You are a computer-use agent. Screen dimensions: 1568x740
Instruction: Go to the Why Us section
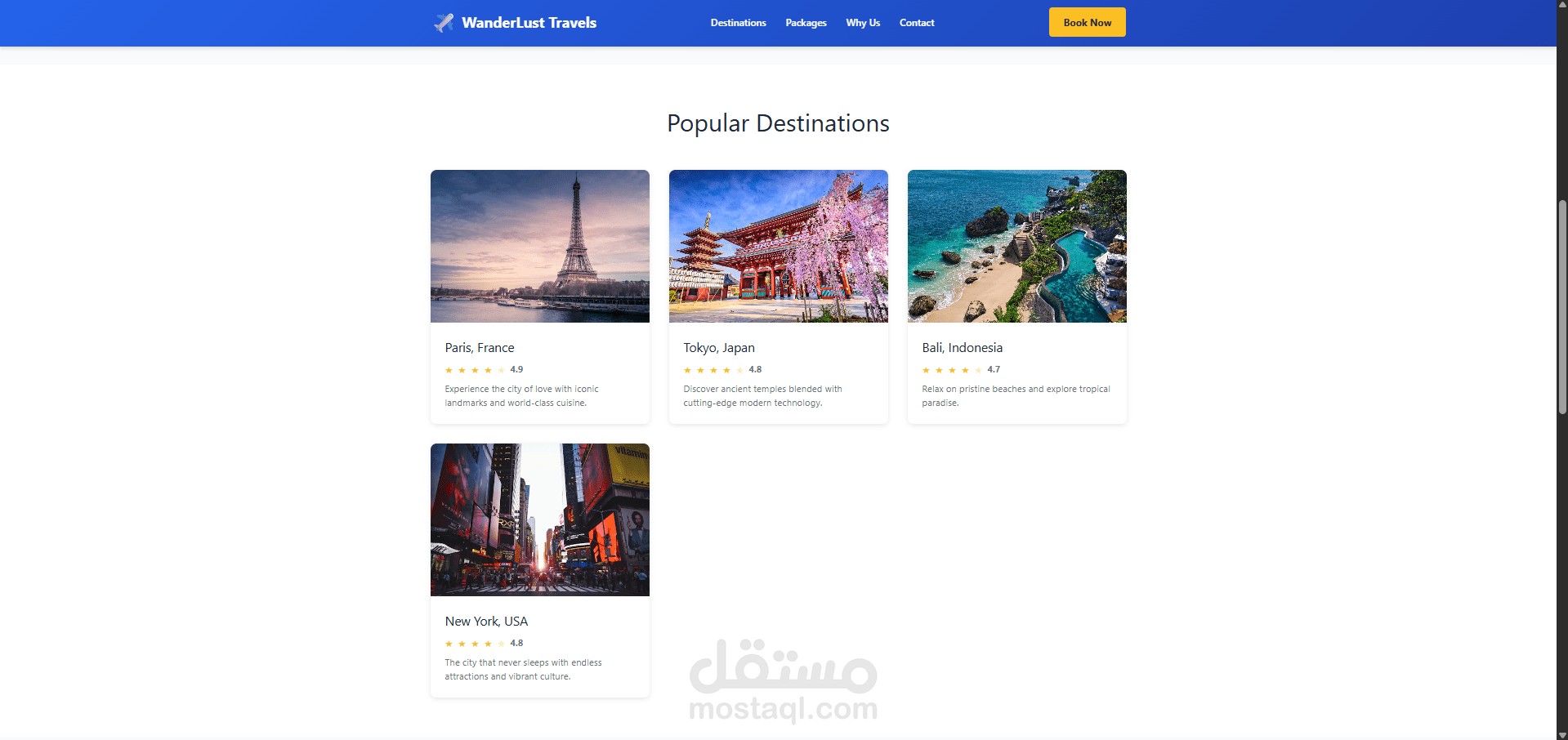tap(863, 23)
